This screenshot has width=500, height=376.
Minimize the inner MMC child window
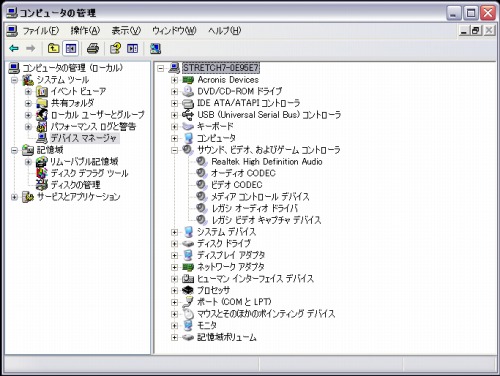click(x=464, y=31)
